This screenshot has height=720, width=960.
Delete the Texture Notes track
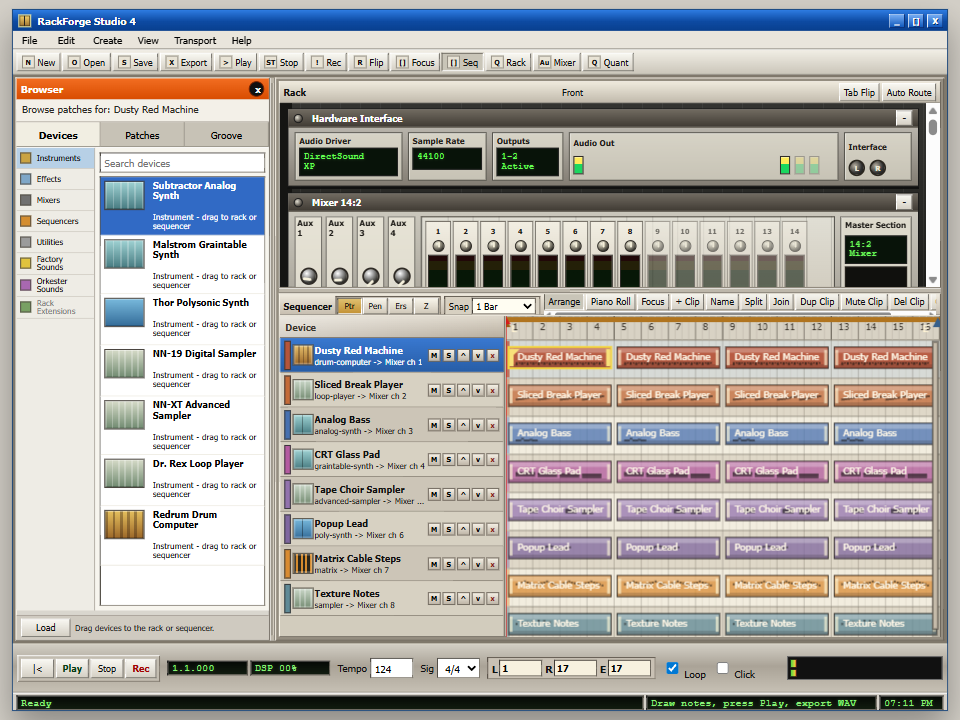493,599
